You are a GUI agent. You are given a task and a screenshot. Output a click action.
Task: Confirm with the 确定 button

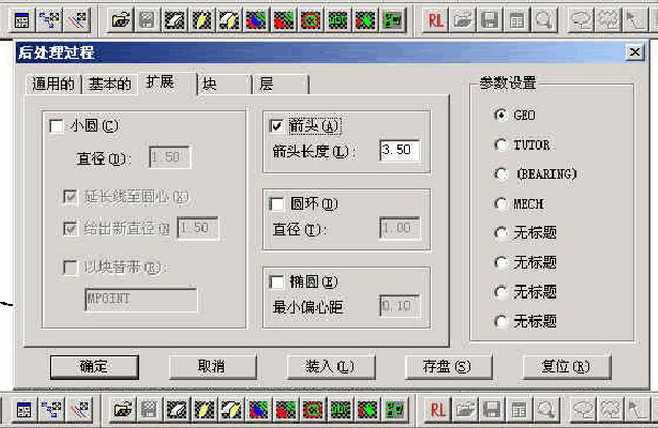click(94, 367)
